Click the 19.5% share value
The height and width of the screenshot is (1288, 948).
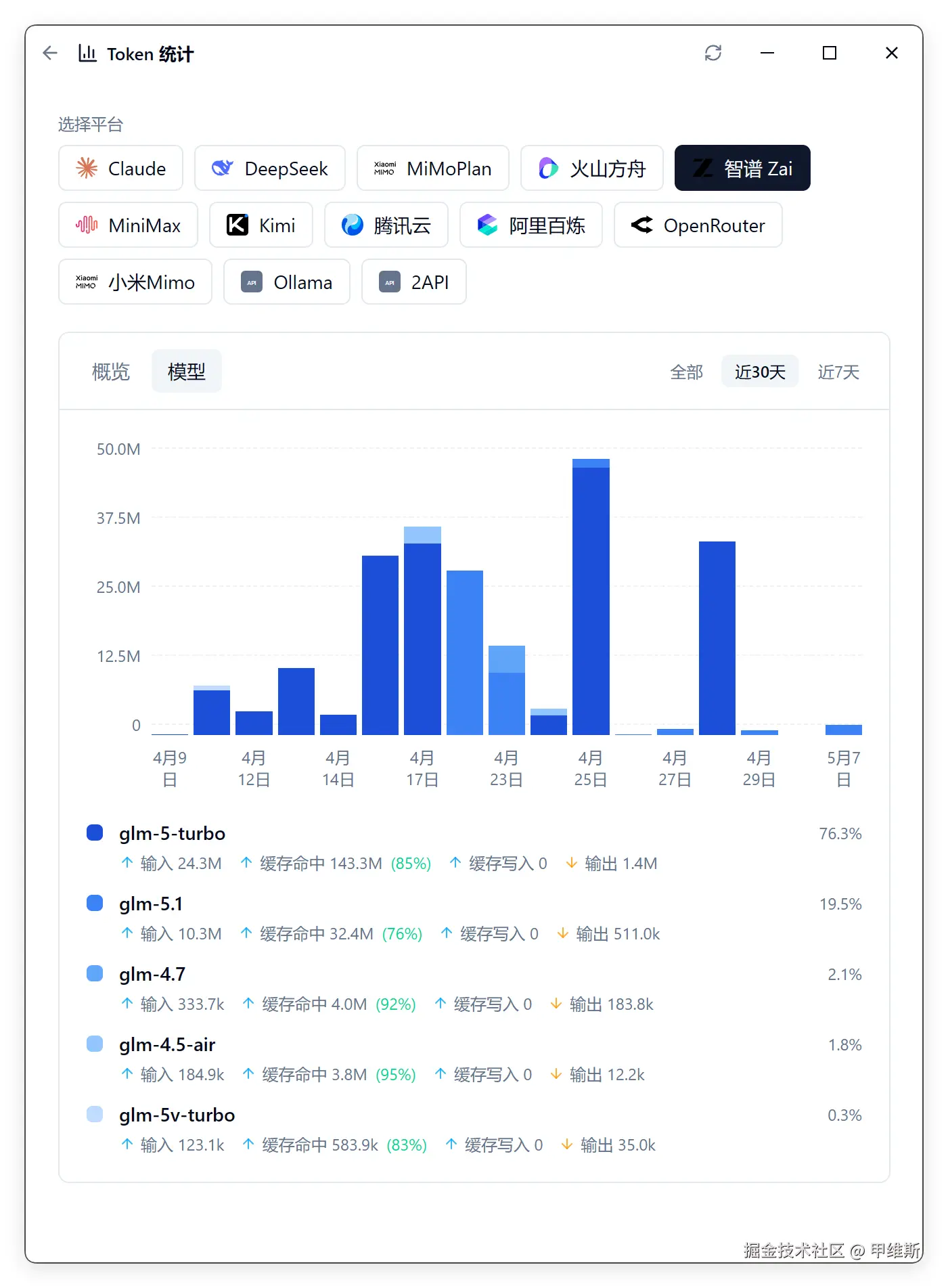click(x=840, y=904)
